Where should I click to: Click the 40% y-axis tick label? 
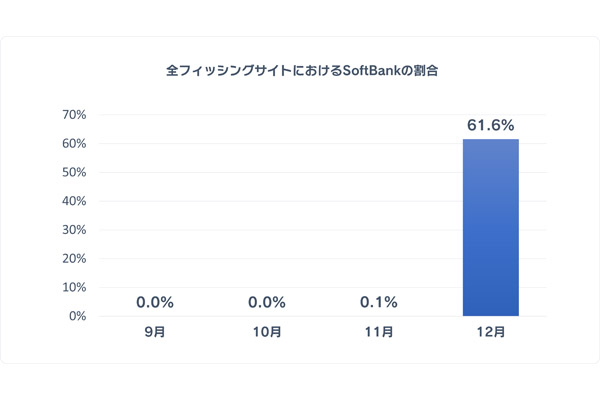pos(74,201)
